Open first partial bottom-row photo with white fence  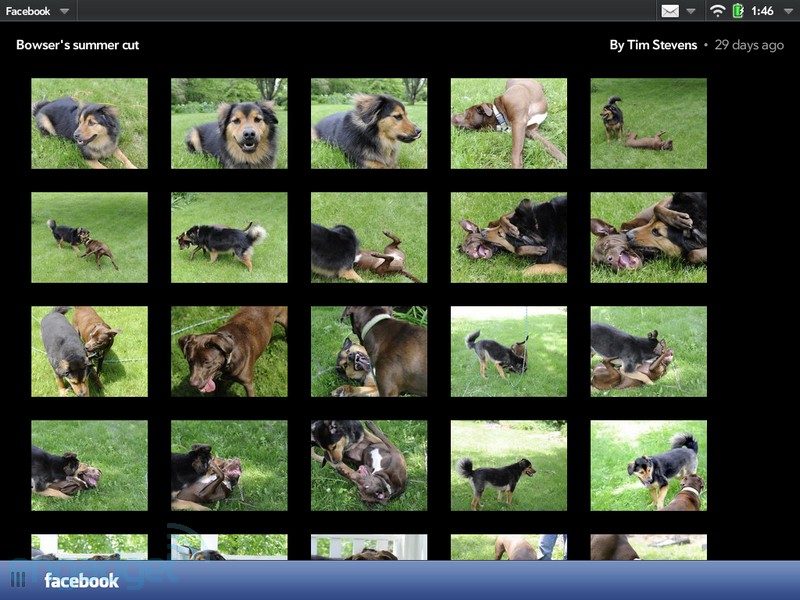click(x=89, y=547)
